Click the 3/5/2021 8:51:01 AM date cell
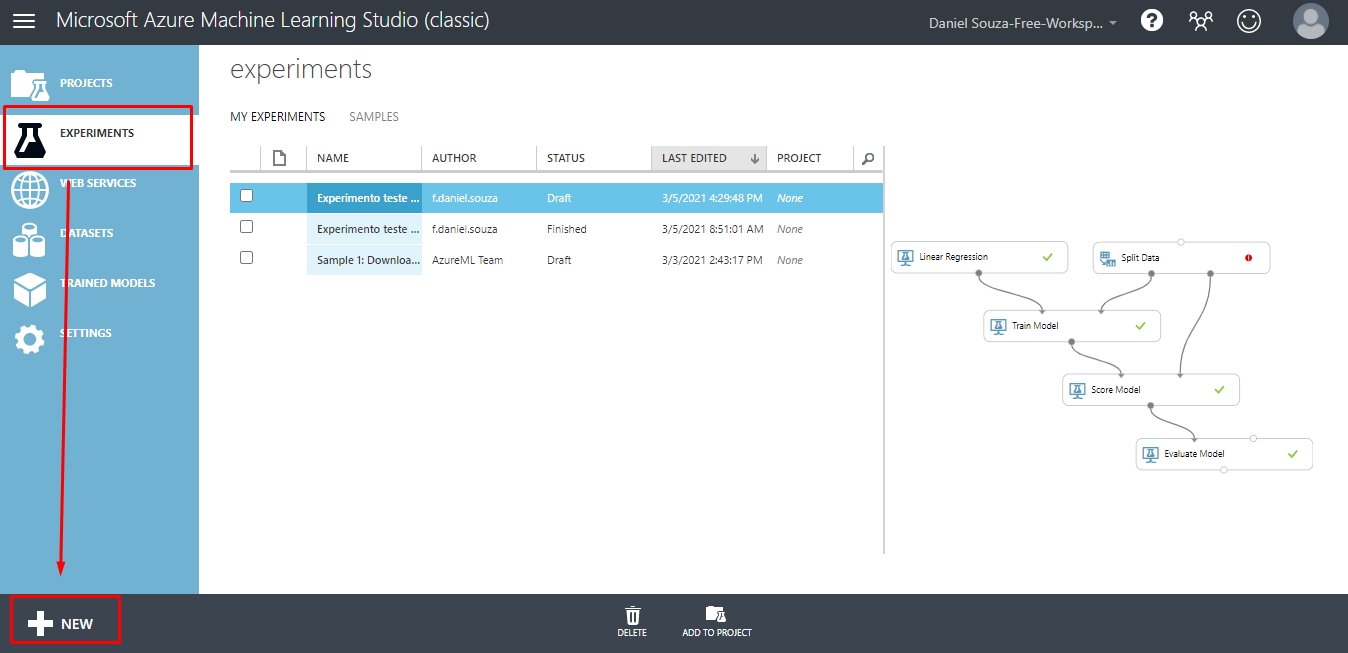This screenshot has height=653, width=1348. [713, 229]
